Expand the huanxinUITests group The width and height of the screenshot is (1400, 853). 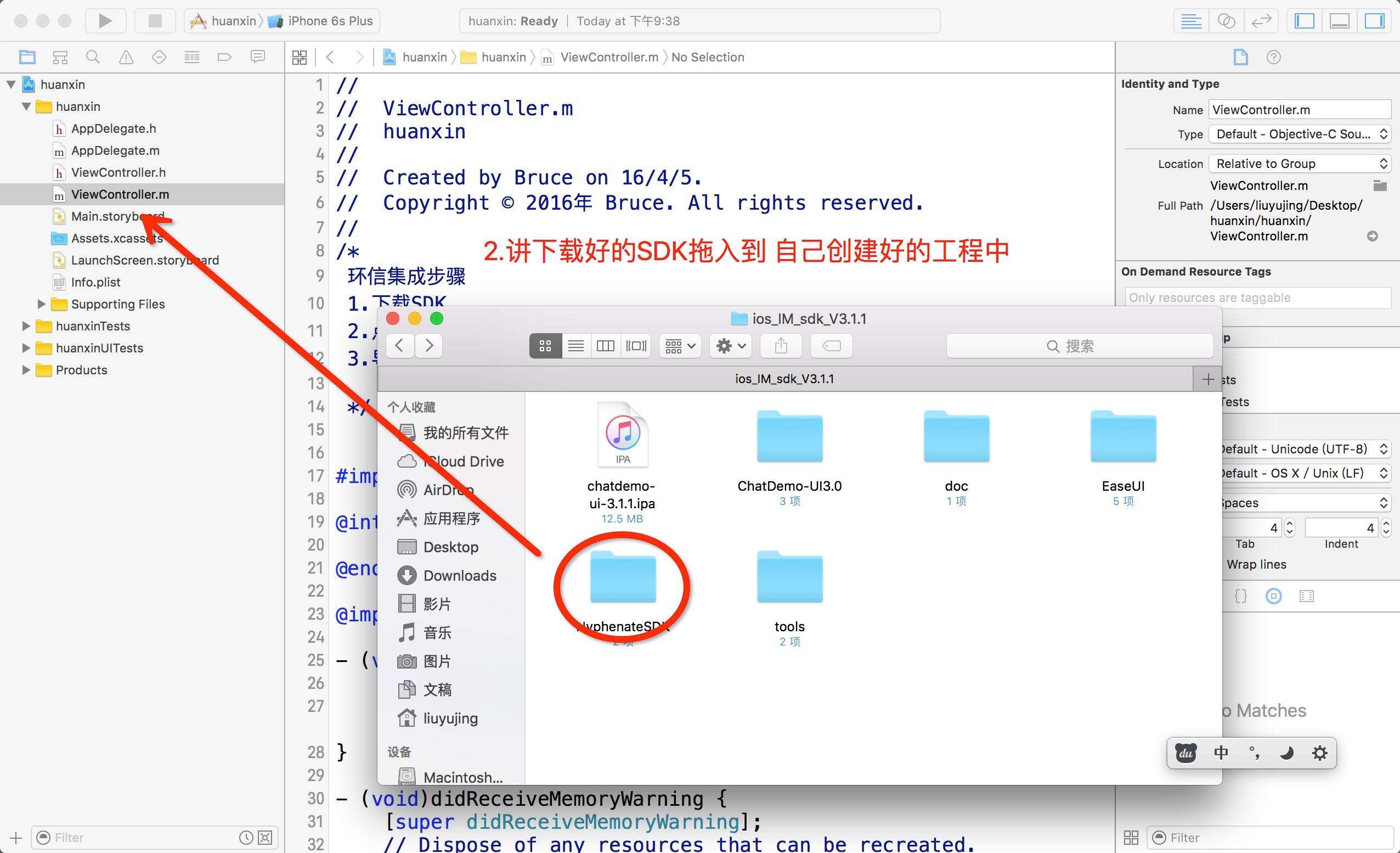click(26, 347)
